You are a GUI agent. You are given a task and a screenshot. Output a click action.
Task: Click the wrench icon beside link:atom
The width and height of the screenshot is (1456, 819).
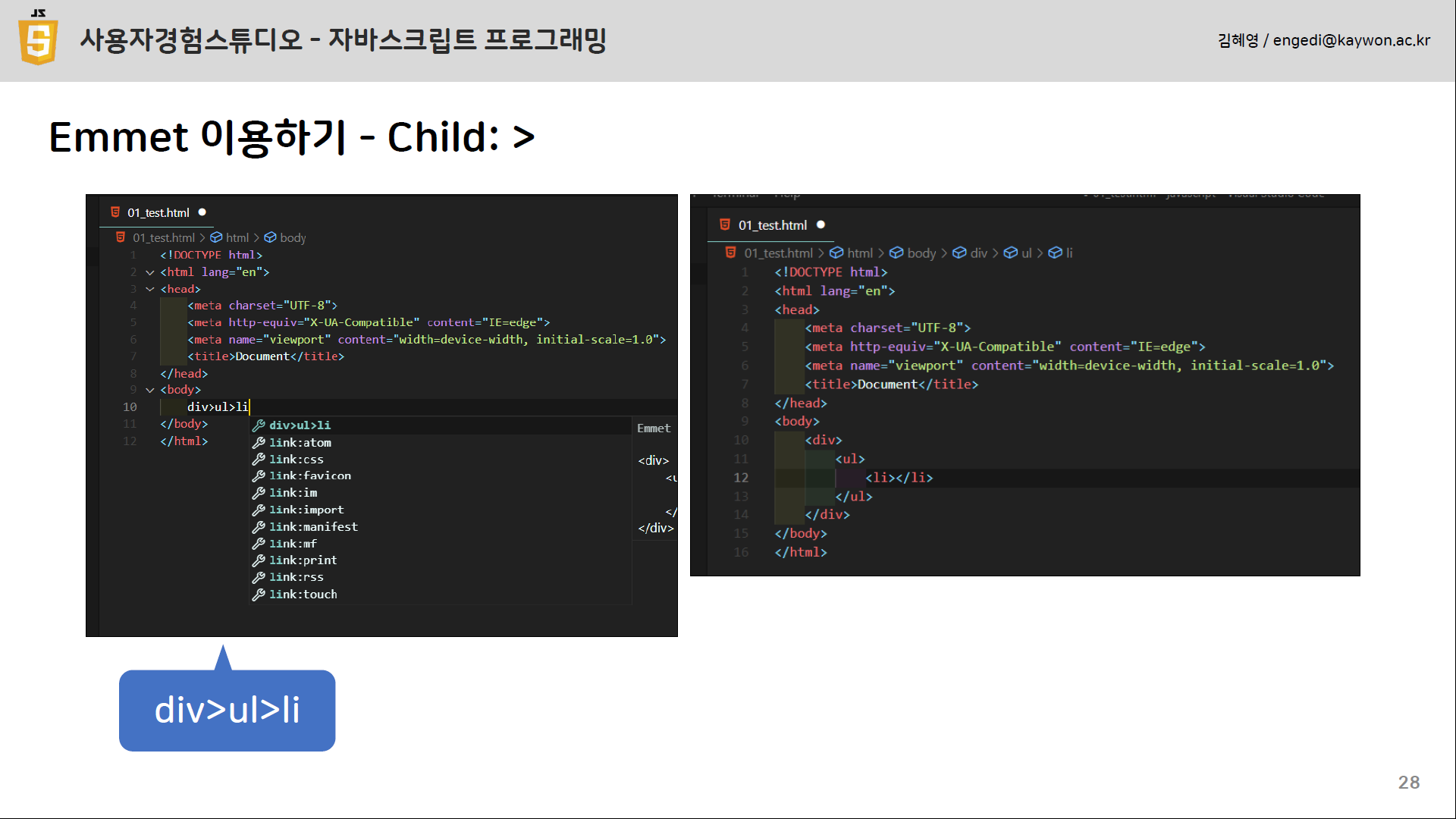click(x=259, y=442)
